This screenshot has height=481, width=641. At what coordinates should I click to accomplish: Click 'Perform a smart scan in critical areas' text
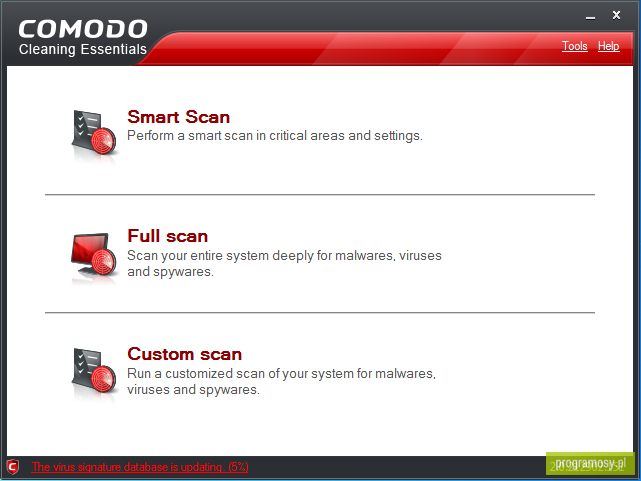275,136
